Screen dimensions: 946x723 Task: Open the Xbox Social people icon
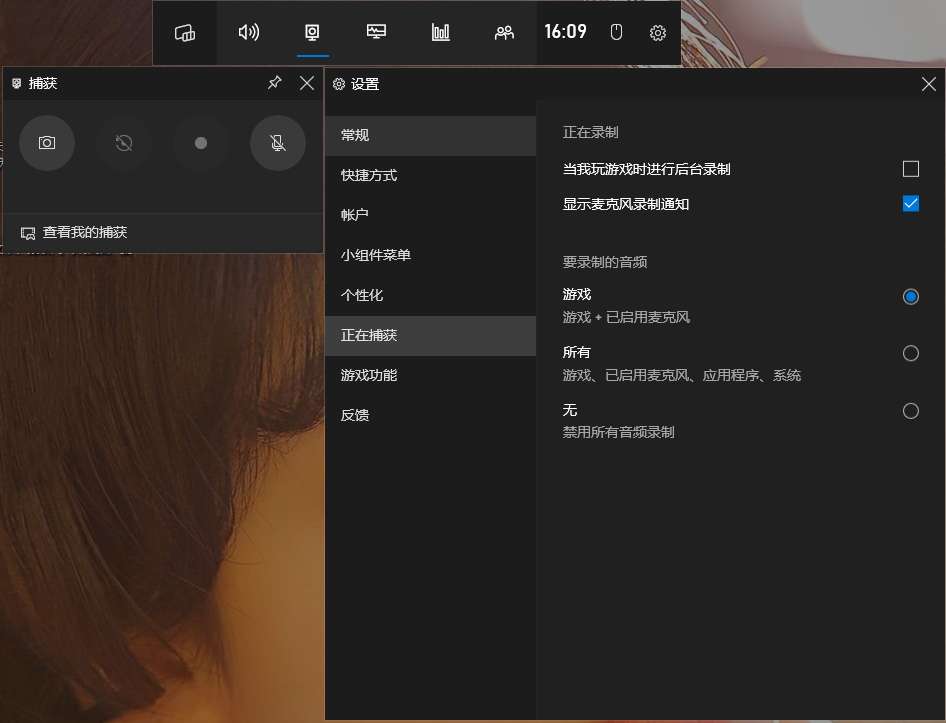click(504, 33)
